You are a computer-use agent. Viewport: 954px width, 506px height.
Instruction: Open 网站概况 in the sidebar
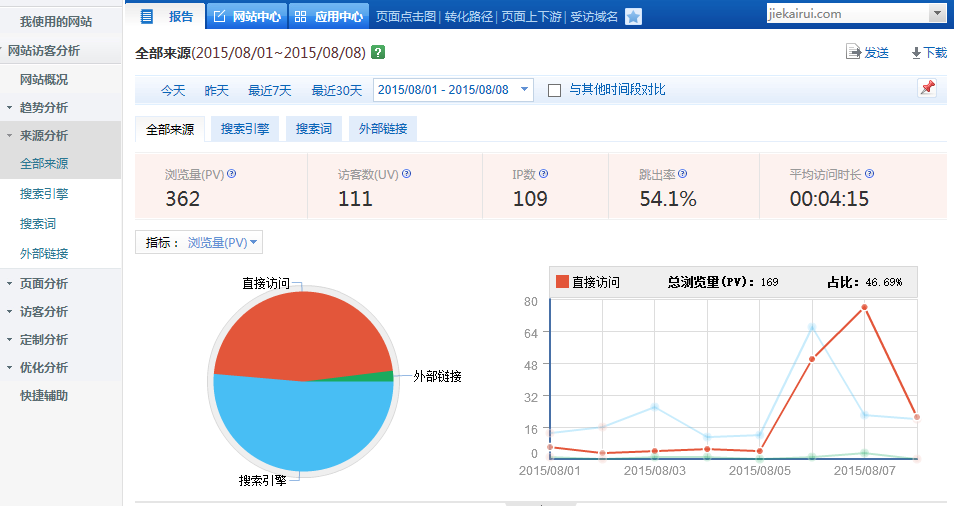point(44,80)
